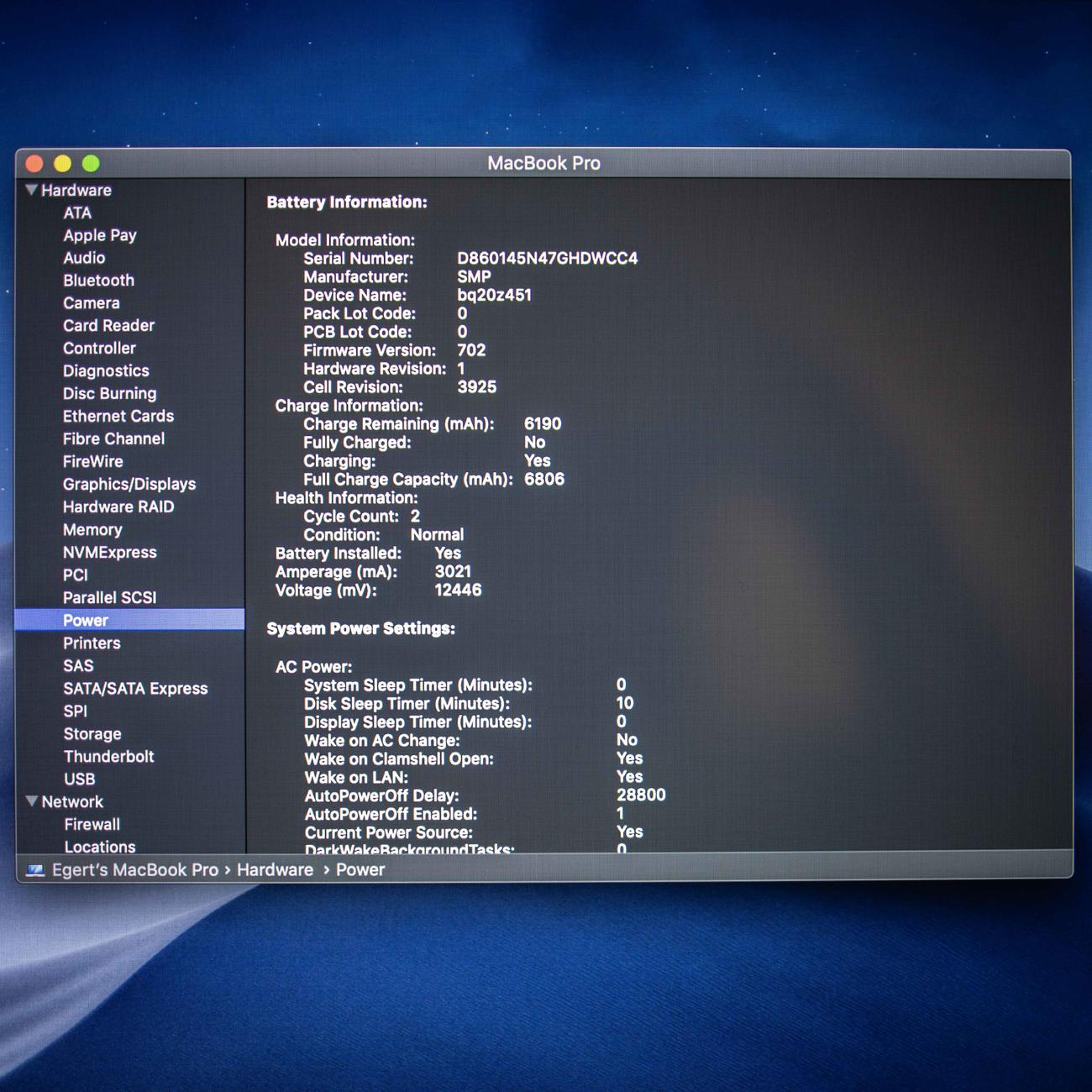Select ATA in the sidebar
Viewport: 1092px width, 1092px height.
[x=77, y=213]
